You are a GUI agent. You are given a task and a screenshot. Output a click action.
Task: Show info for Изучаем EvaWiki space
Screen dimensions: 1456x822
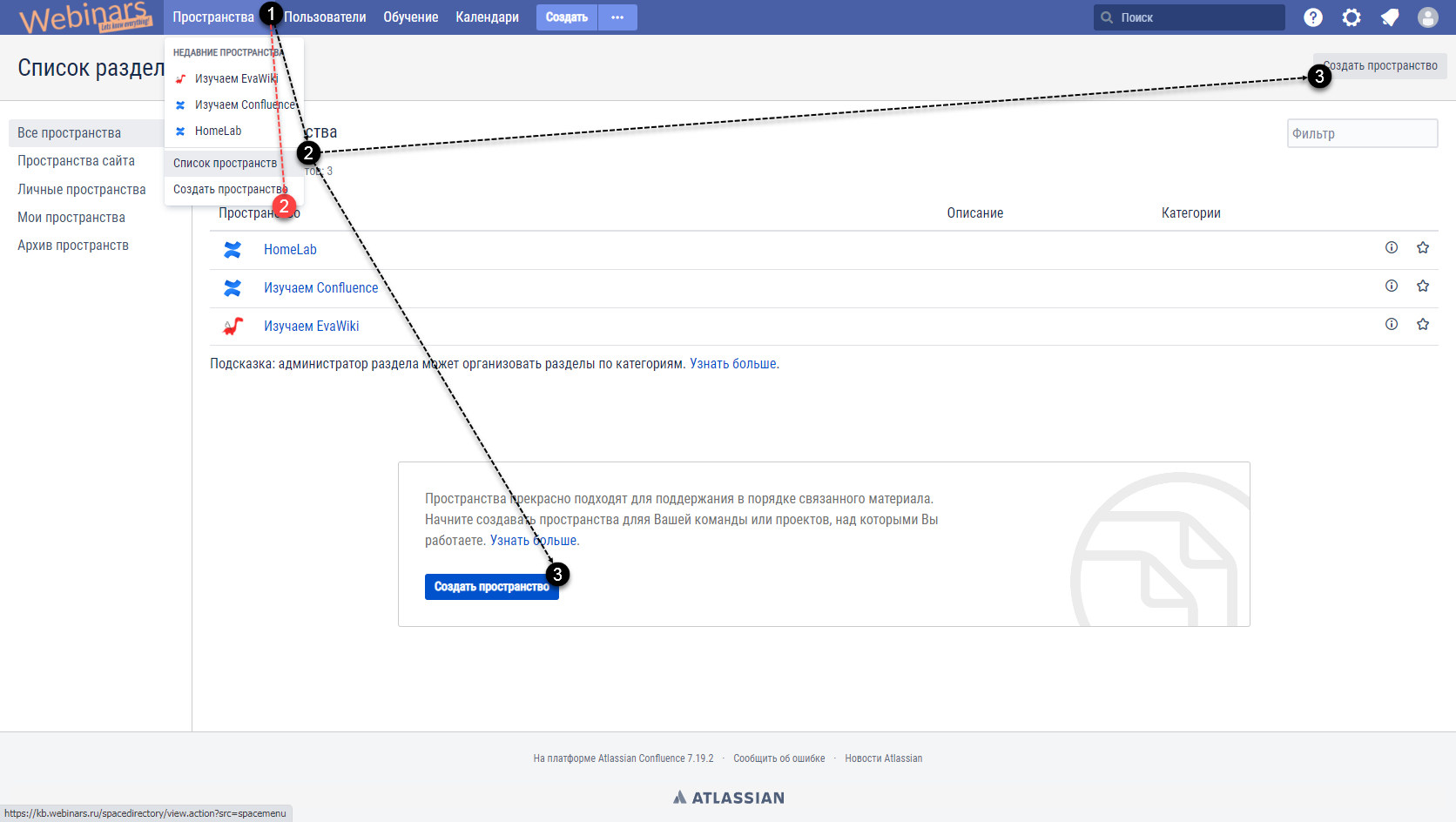1392,325
